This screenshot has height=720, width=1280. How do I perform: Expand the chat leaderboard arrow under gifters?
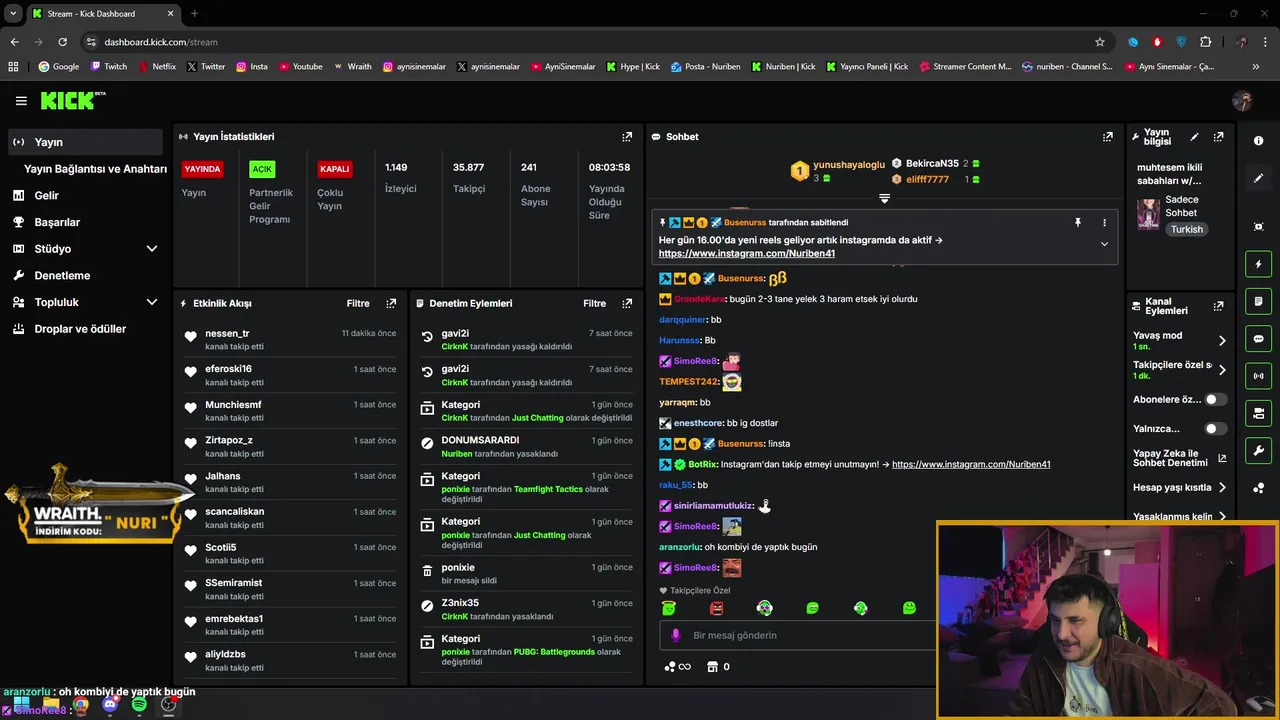(x=884, y=199)
